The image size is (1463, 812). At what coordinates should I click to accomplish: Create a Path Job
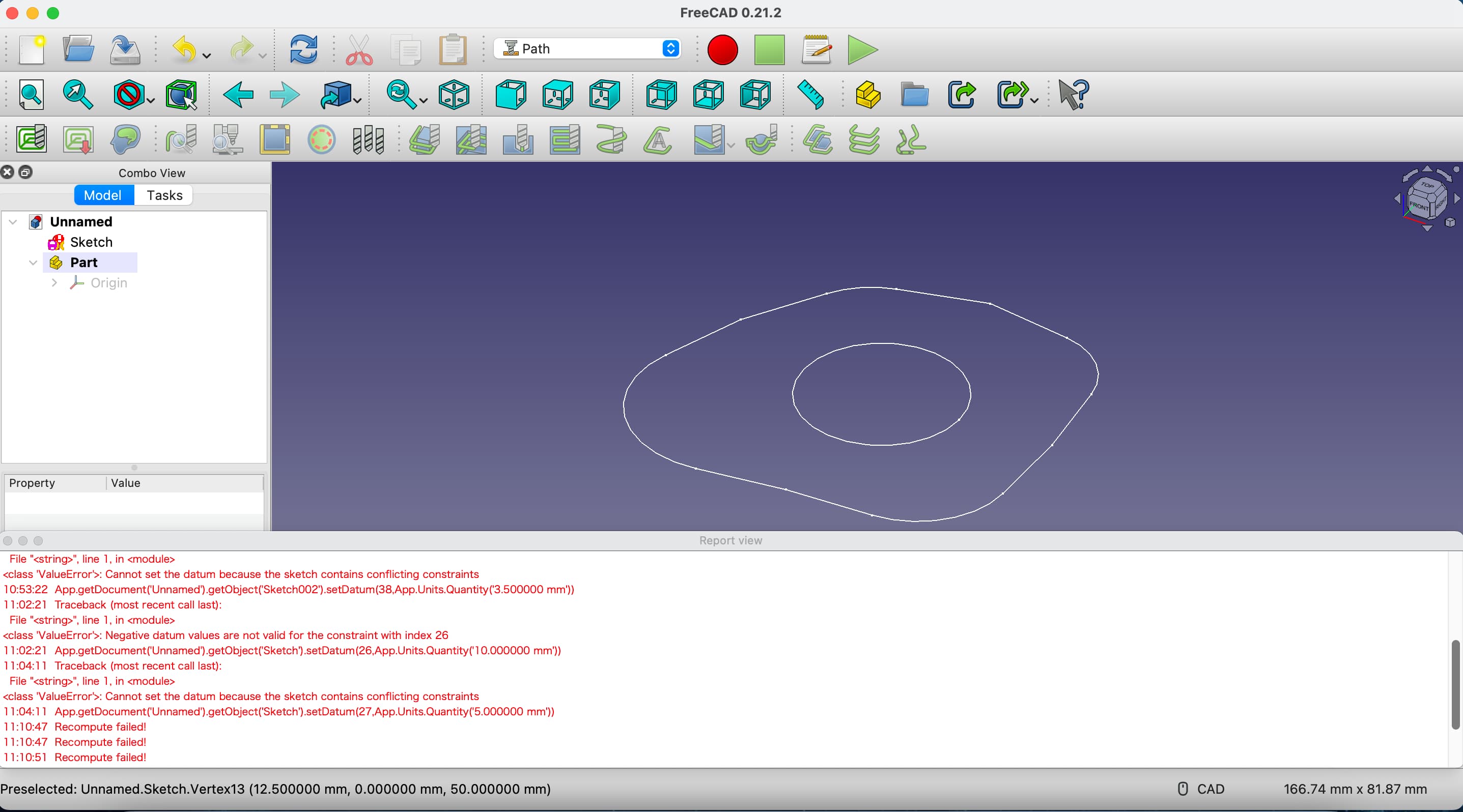point(32,139)
